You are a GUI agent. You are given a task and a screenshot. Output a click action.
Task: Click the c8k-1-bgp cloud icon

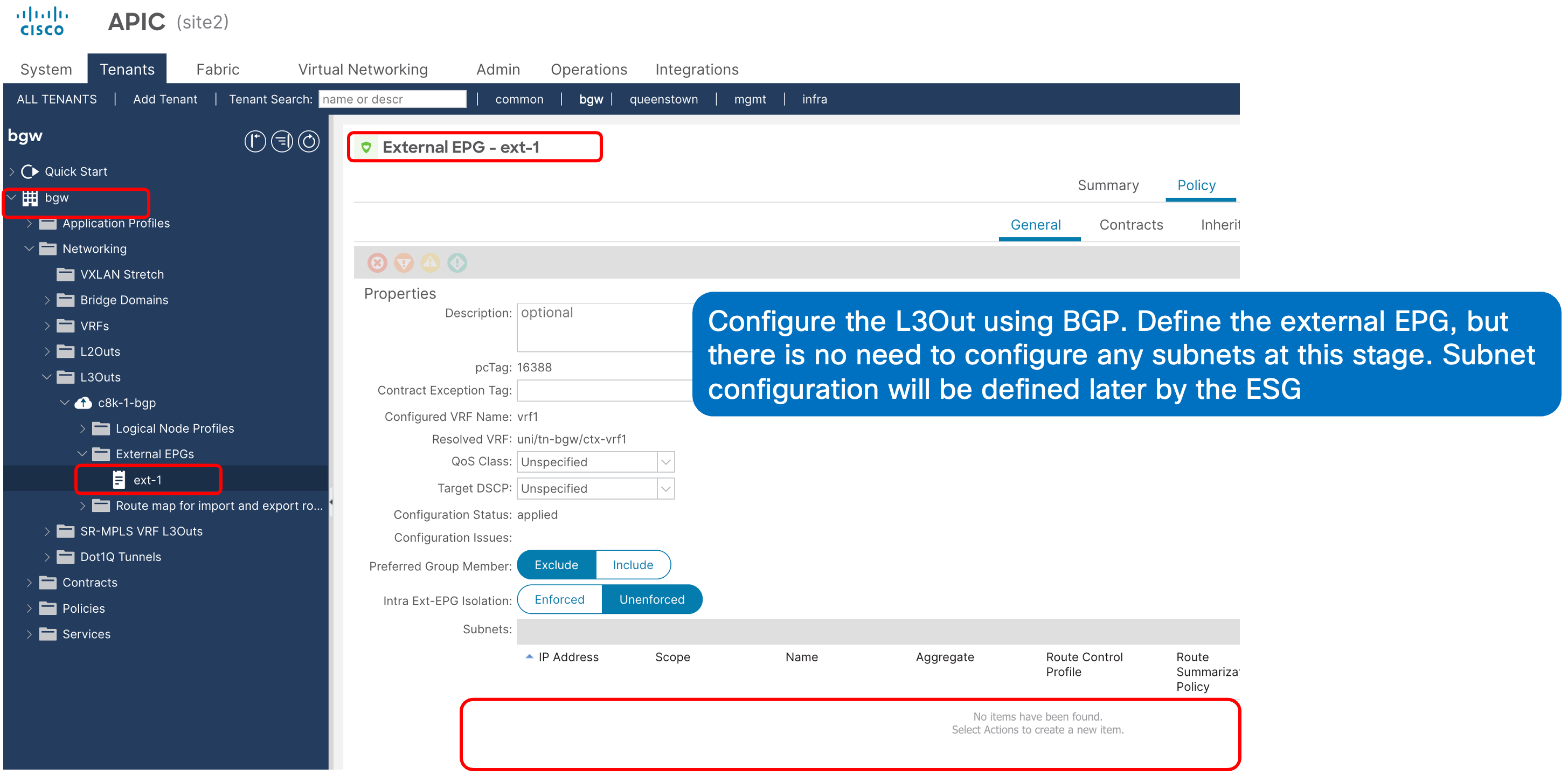(83, 403)
